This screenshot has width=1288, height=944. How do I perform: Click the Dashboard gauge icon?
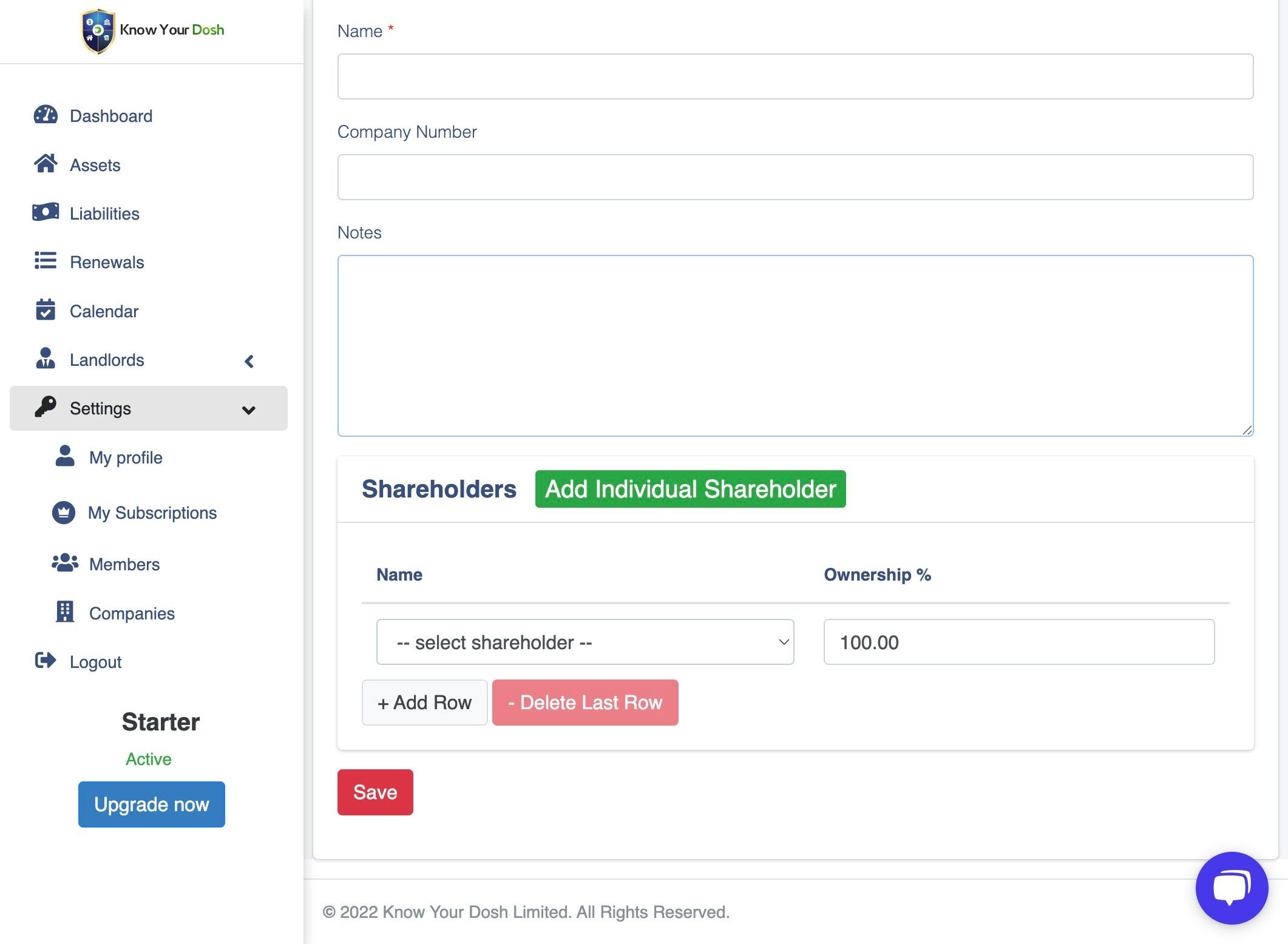46,115
